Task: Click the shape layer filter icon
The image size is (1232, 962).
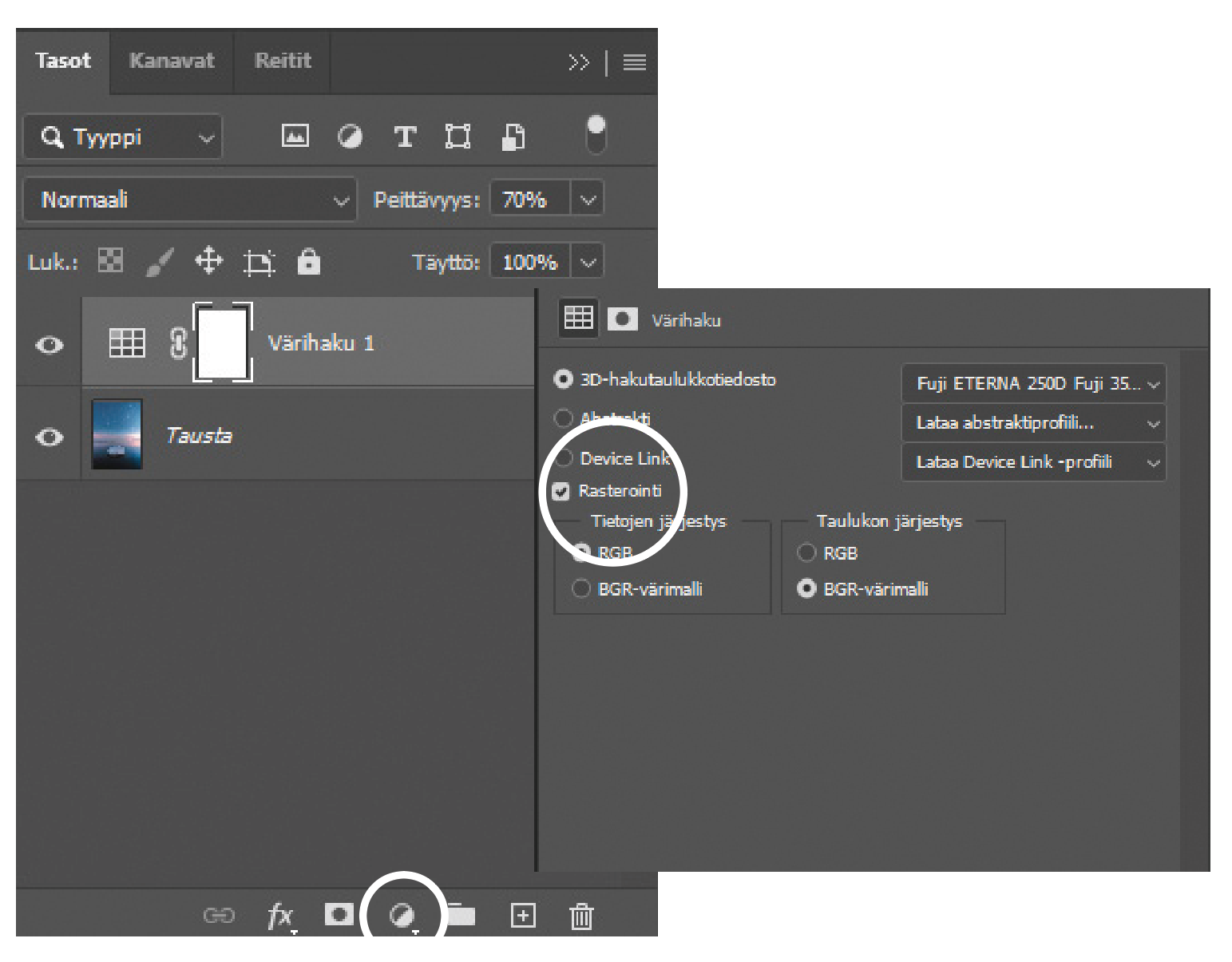Action: coord(458,137)
